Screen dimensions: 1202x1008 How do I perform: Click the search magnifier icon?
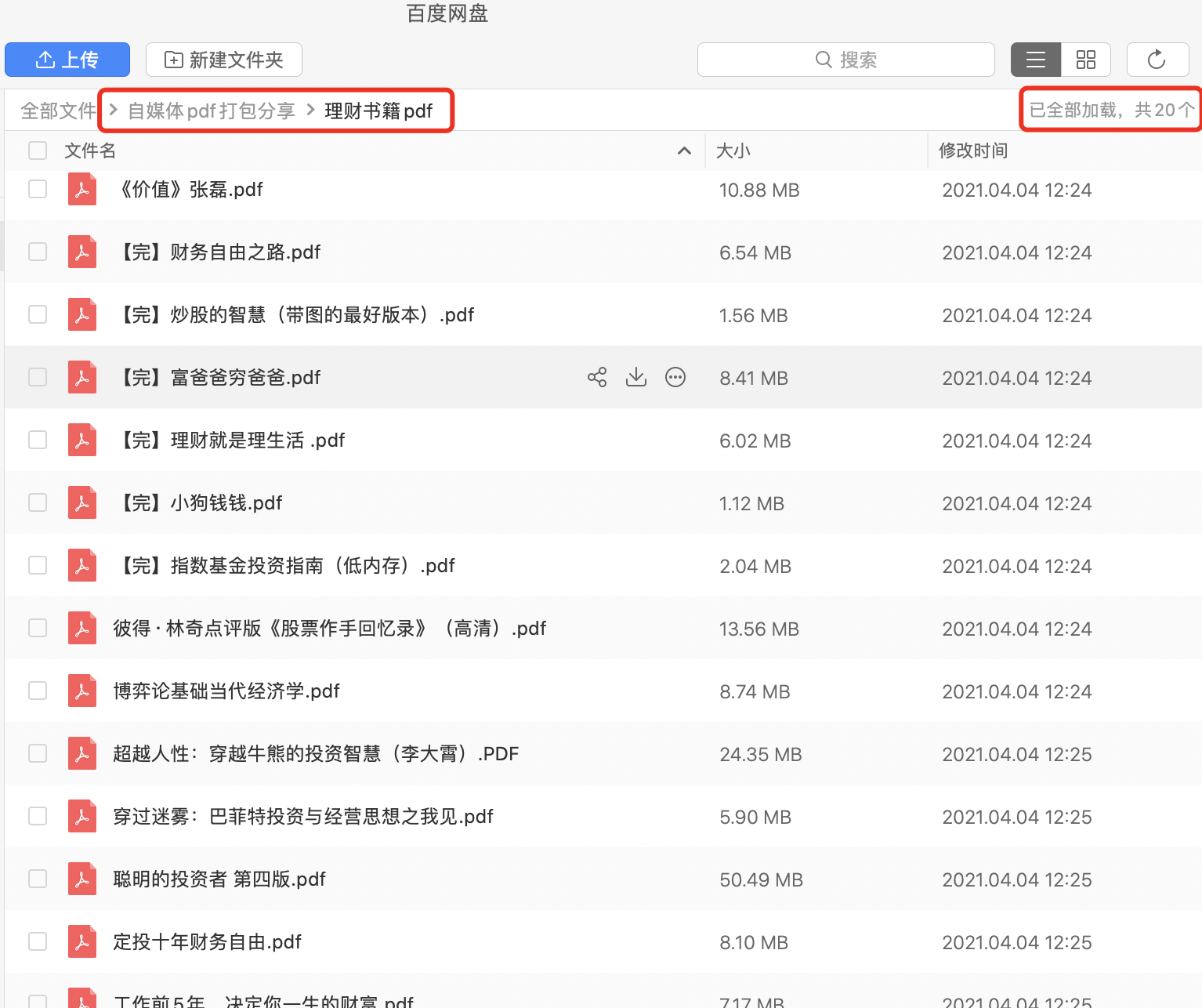823,59
